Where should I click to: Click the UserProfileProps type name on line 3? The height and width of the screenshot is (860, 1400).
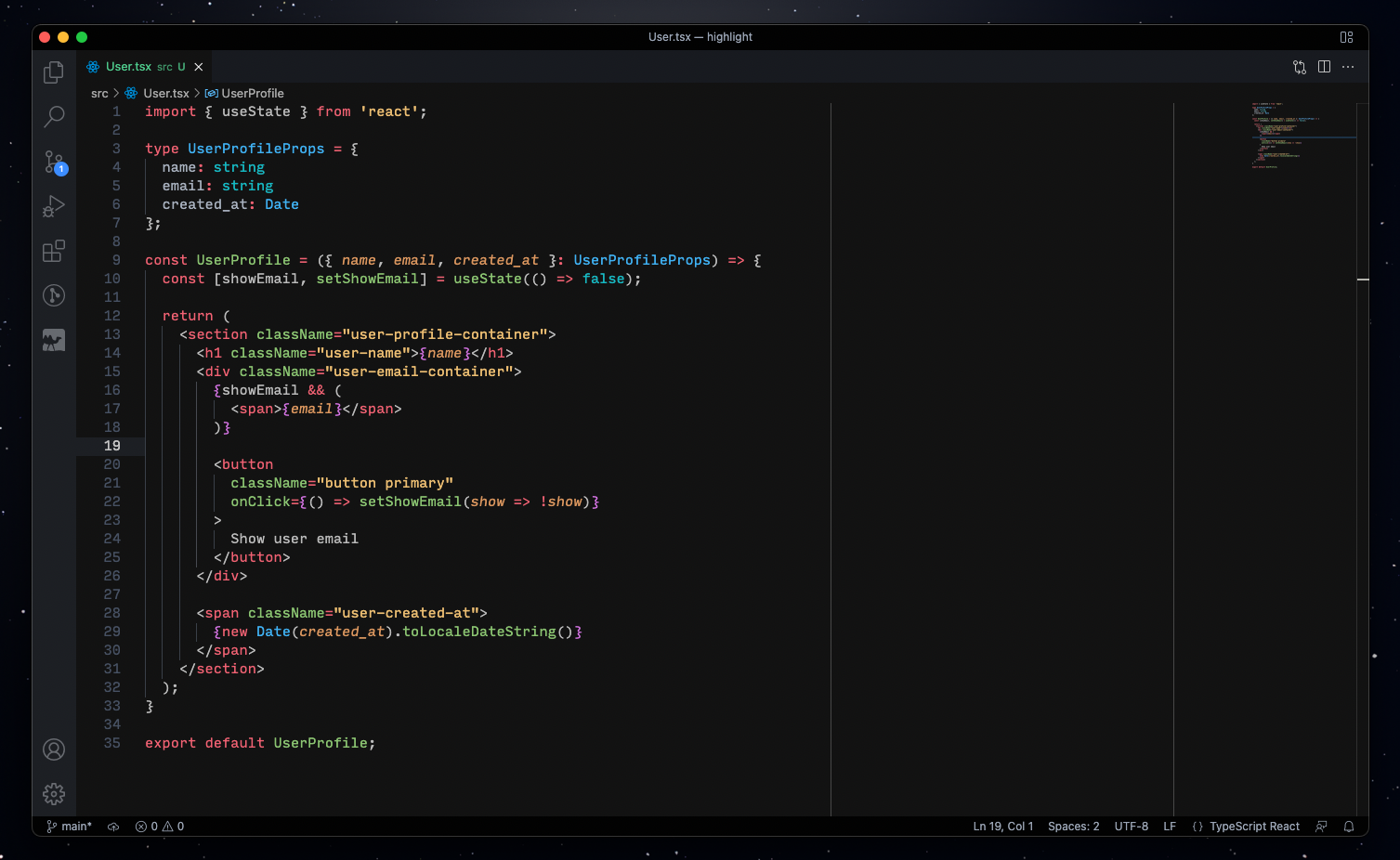pyautogui.click(x=256, y=149)
